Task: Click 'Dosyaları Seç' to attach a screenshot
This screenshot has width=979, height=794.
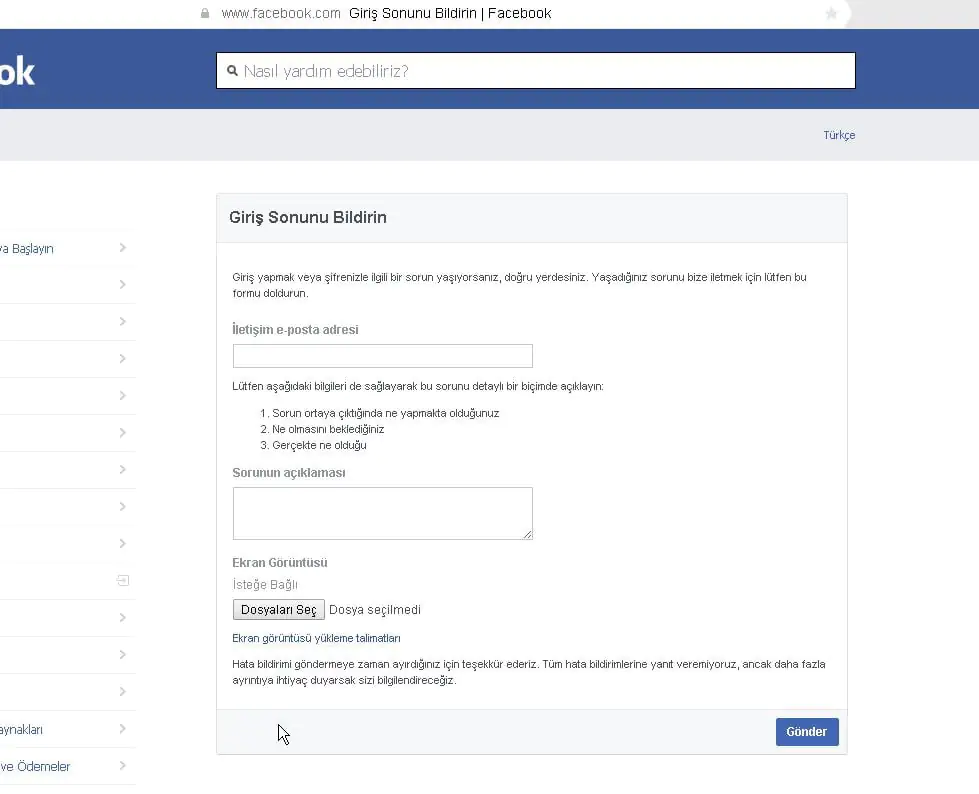Action: tap(278, 609)
